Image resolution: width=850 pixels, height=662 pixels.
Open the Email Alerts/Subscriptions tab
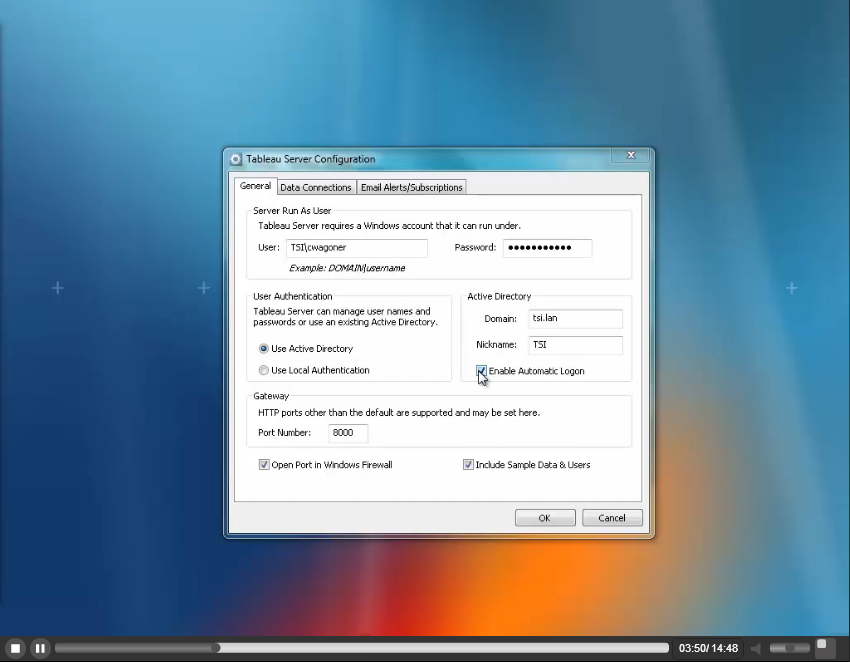411,187
